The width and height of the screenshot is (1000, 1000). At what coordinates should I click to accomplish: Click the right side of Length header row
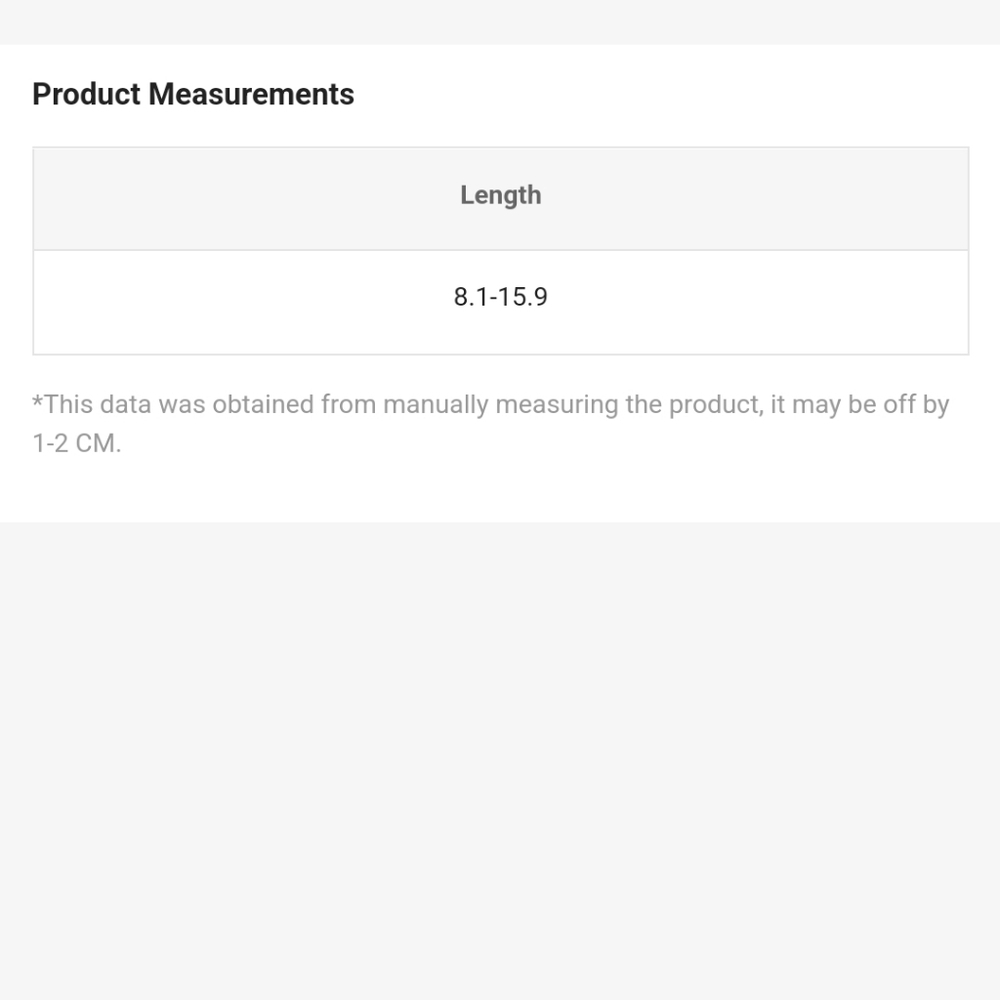click(x=765, y=198)
